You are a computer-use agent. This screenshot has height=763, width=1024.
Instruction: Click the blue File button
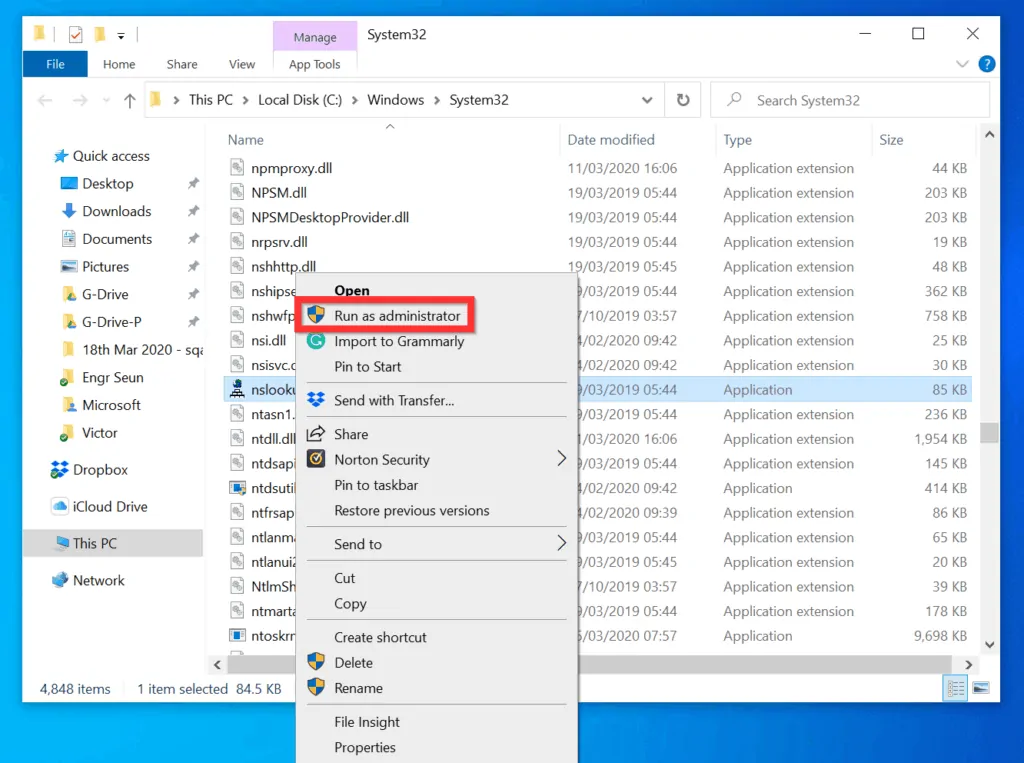pos(55,64)
